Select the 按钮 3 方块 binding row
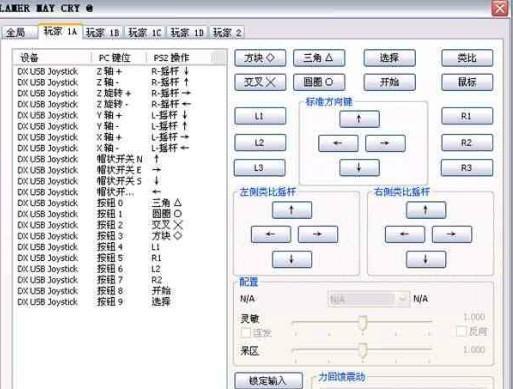Image resolution: width=513 pixels, height=389 pixels. [x=119, y=236]
